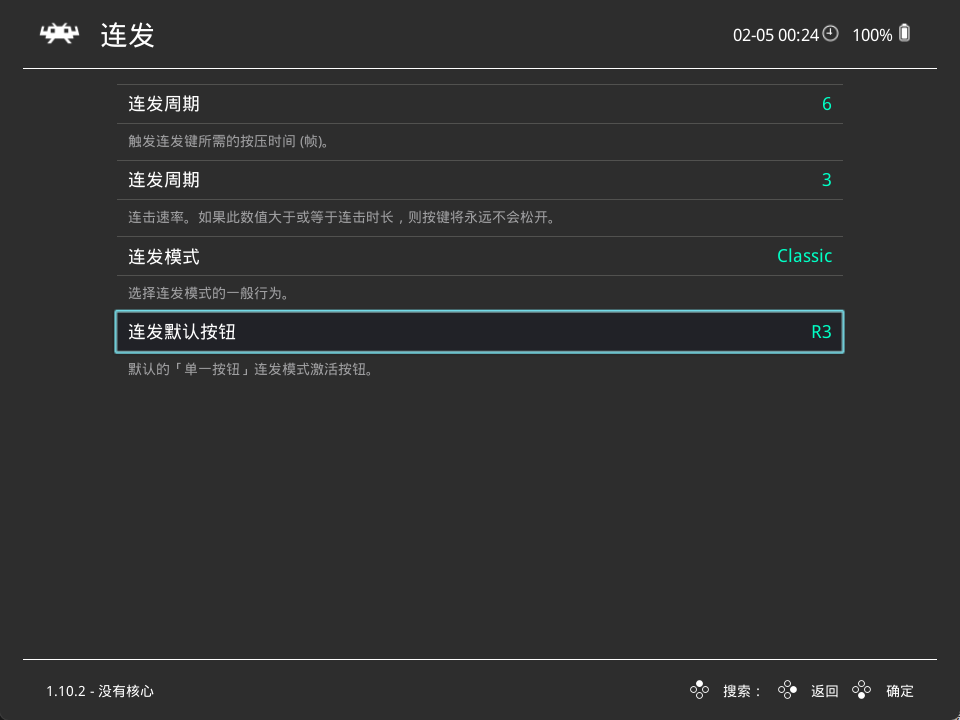Click the clock icon beside the time

click(x=830, y=34)
